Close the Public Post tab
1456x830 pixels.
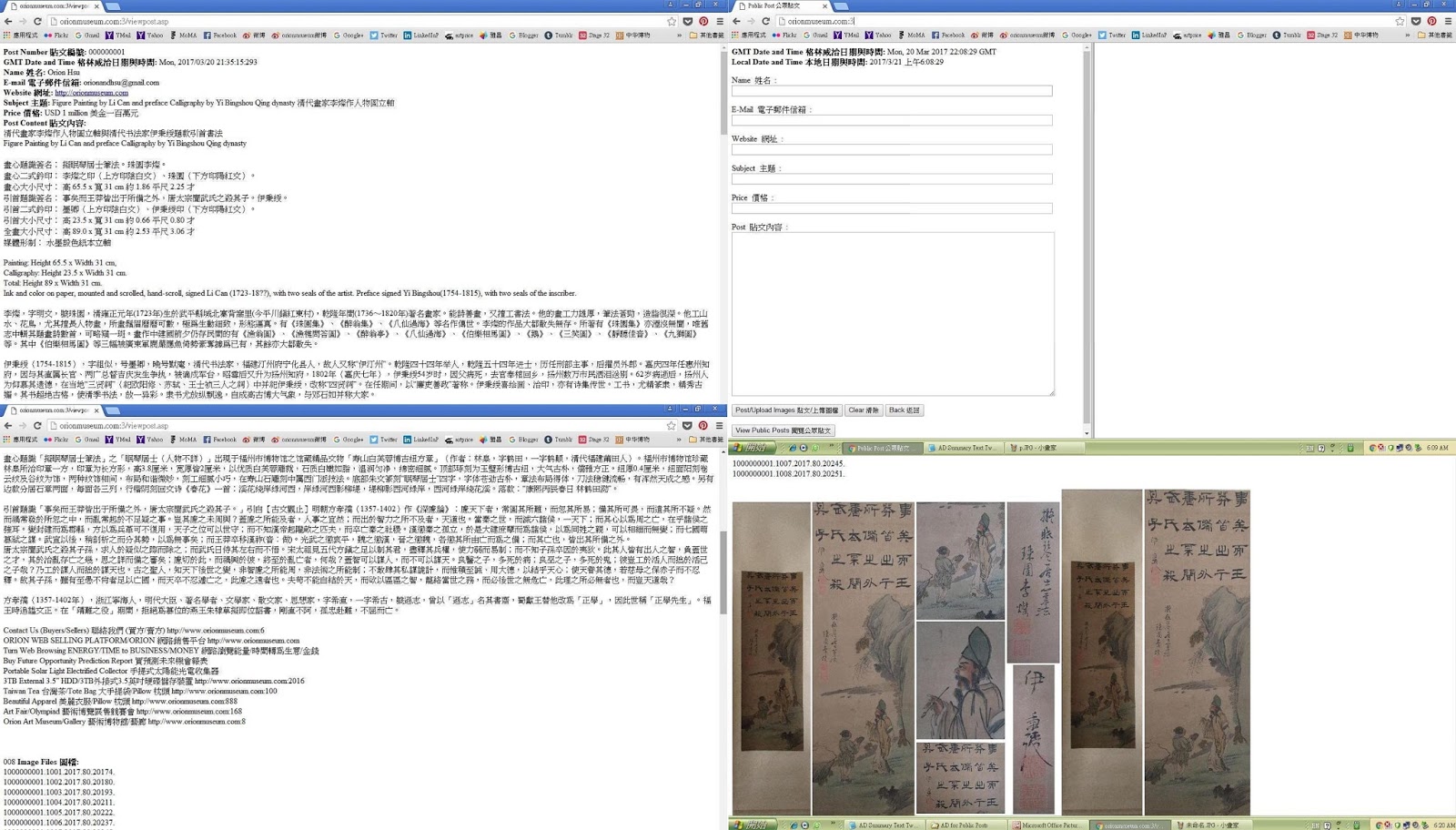pyautogui.click(x=824, y=5)
